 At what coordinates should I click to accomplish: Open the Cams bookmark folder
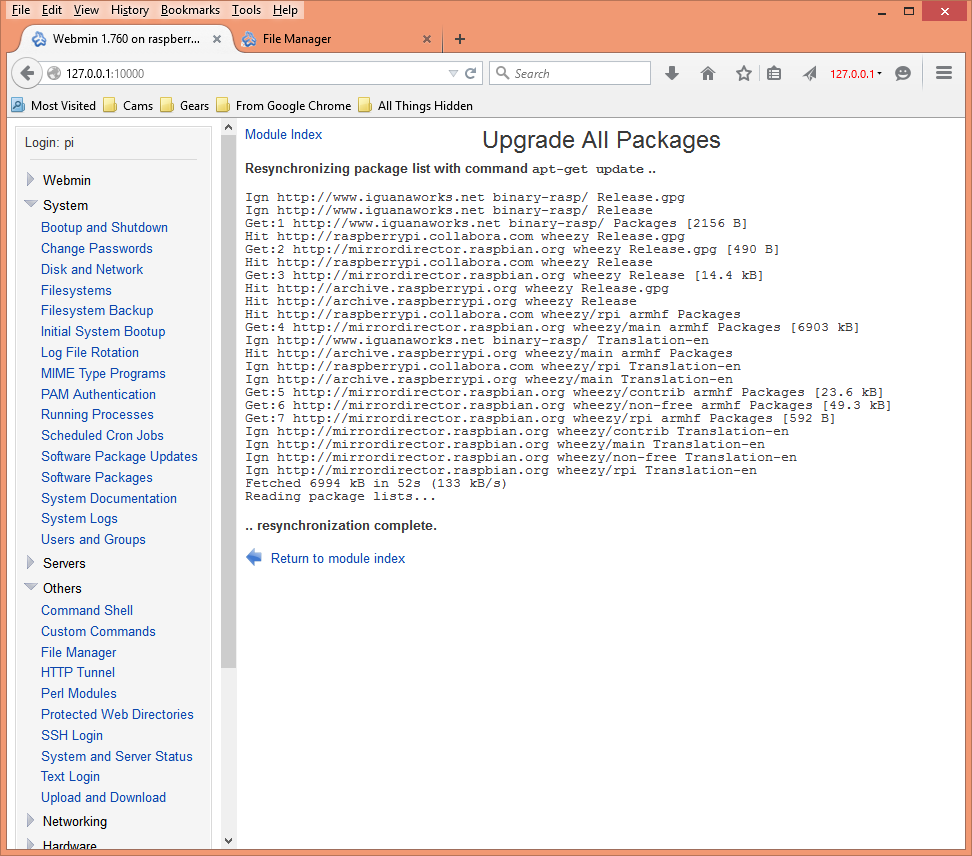click(128, 105)
